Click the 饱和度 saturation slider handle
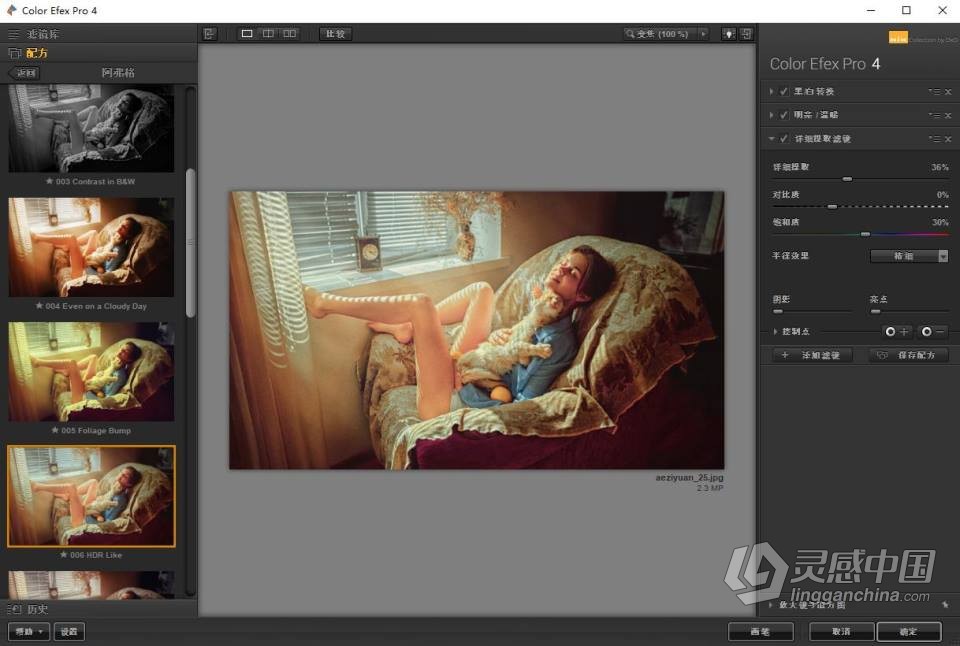960x646 pixels. coord(865,234)
